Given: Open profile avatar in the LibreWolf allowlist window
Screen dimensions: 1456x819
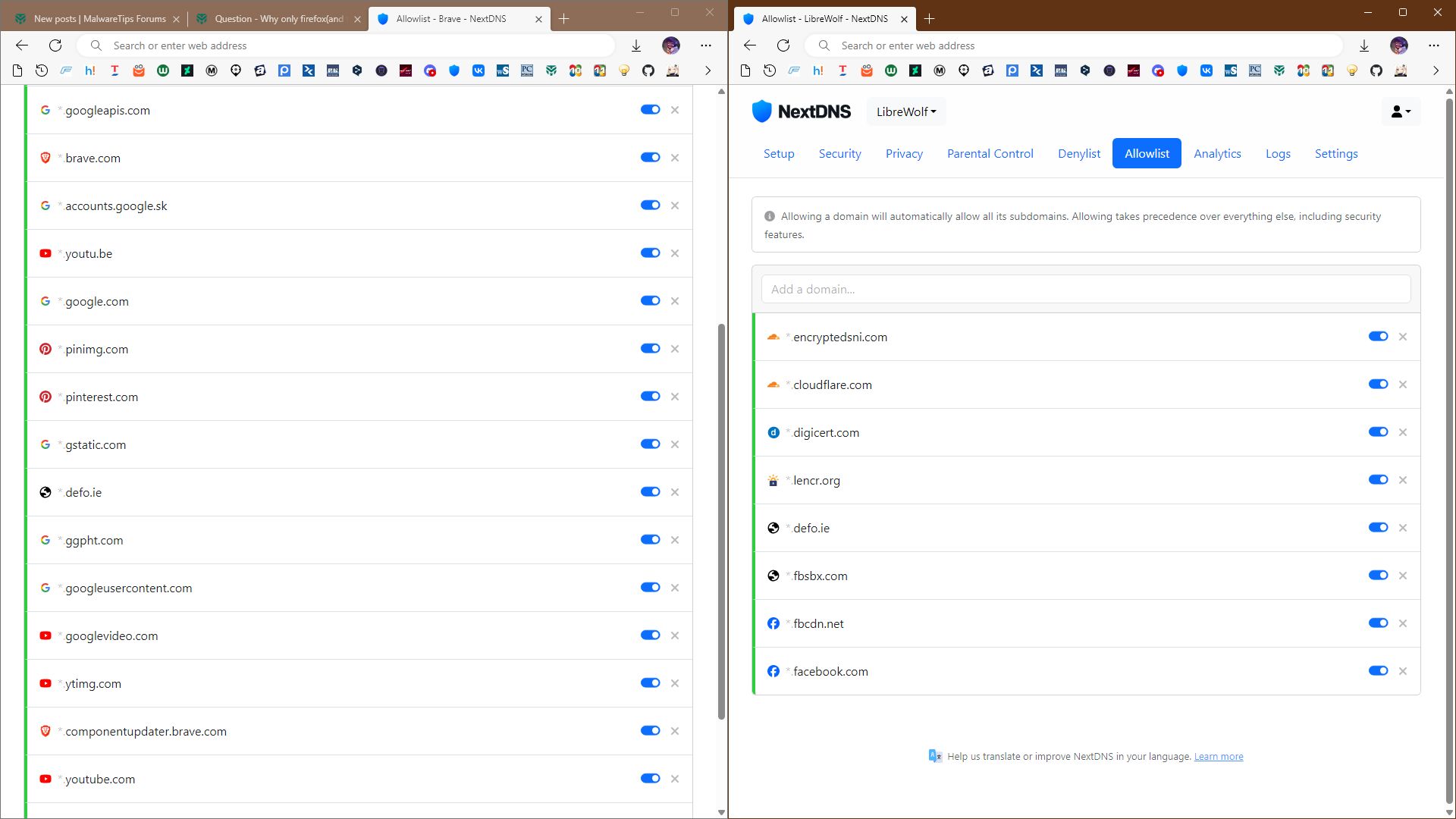Looking at the screenshot, I should coord(1399,45).
